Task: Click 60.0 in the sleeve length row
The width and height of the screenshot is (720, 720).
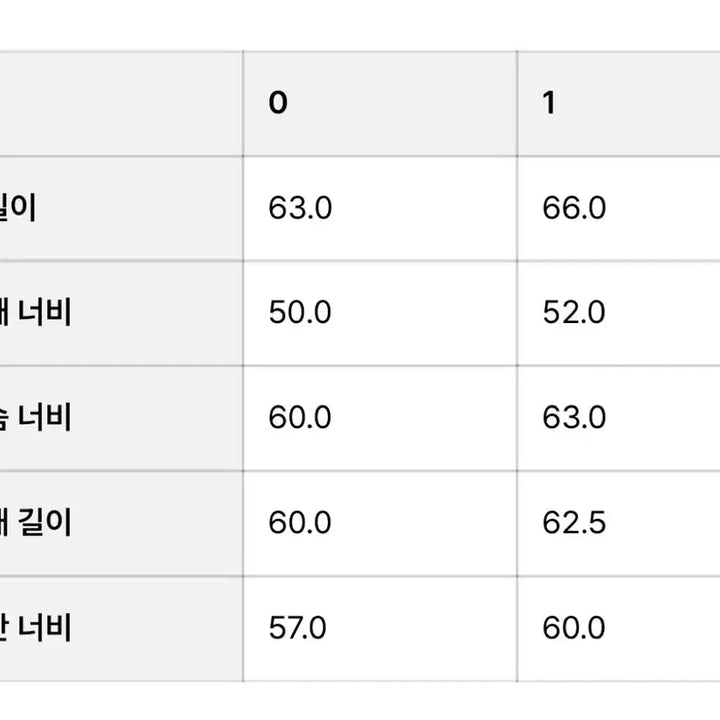Action: pos(300,522)
